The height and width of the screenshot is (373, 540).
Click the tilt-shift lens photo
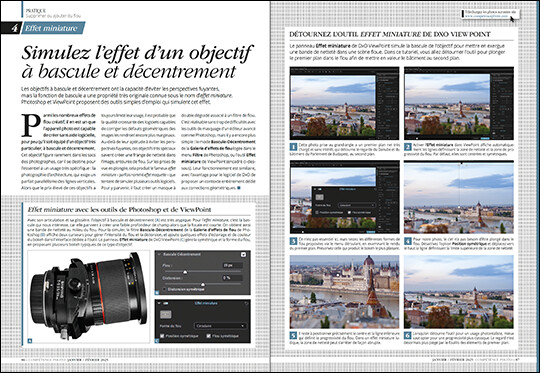pos(89,297)
